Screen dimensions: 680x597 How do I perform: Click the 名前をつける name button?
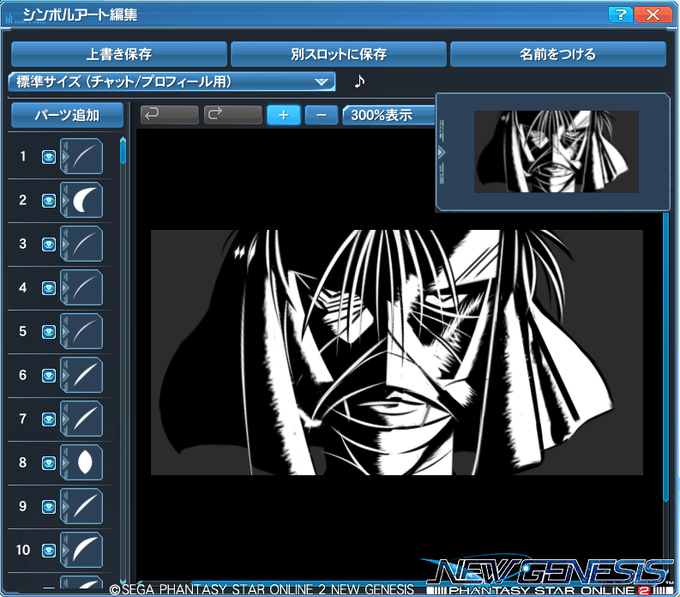click(x=558, y=54)
